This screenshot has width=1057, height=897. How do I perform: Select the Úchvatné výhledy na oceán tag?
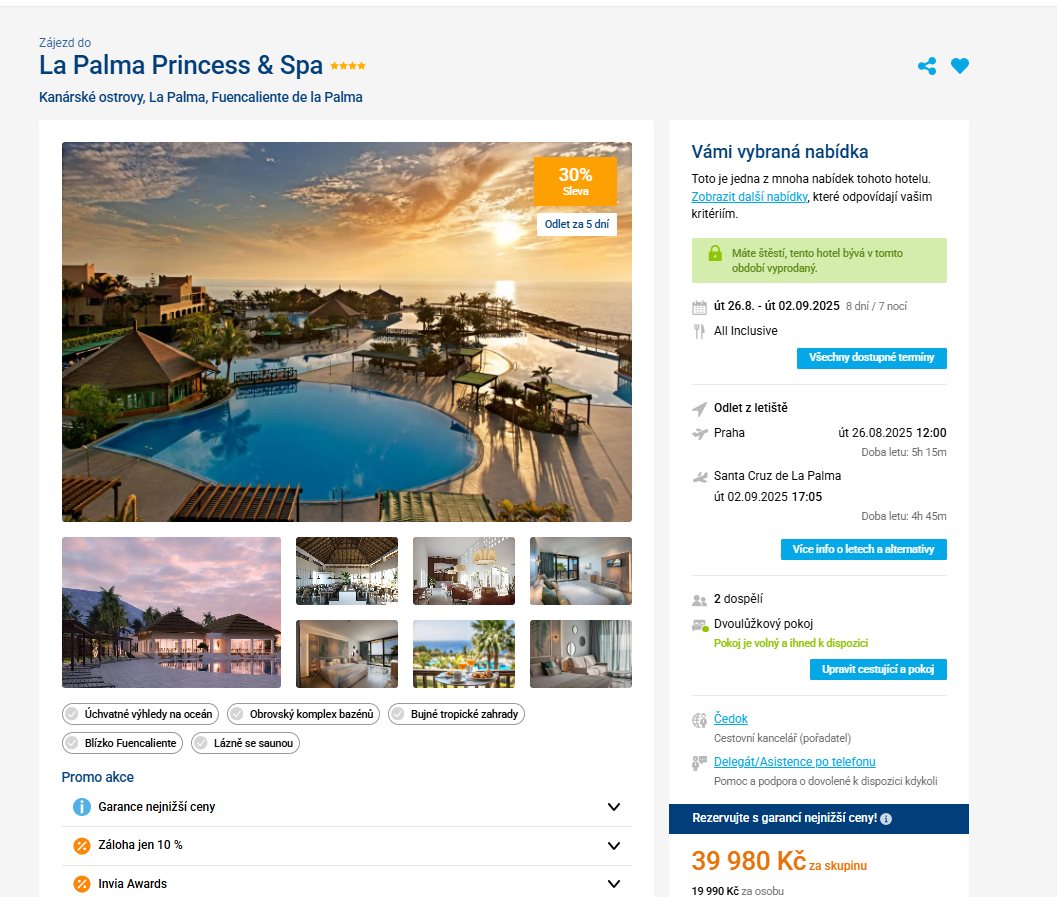pos(140,714)
